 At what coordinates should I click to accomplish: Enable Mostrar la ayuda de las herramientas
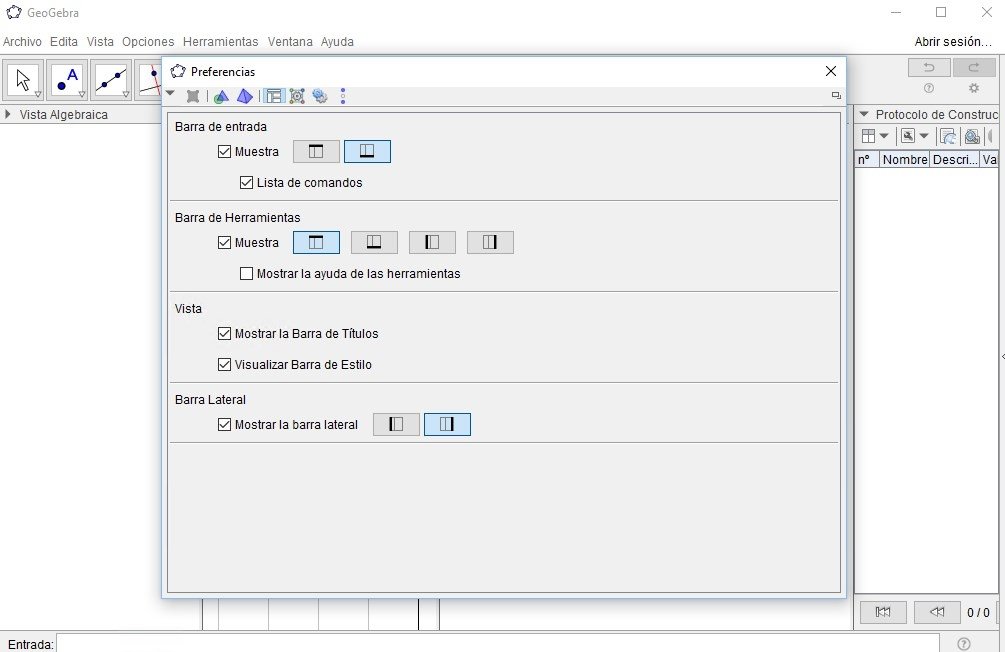[246, 274]
